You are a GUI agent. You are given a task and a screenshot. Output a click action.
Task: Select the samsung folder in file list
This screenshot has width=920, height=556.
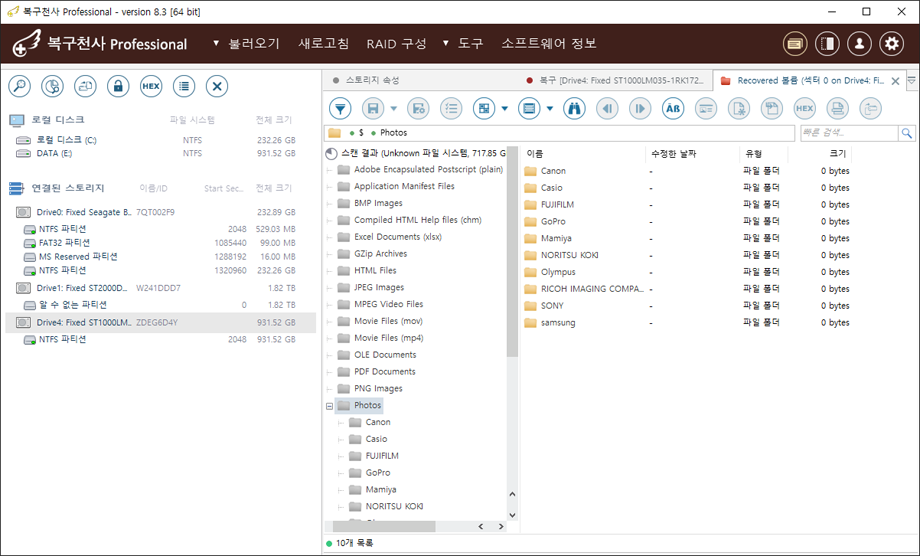(557, 323)
